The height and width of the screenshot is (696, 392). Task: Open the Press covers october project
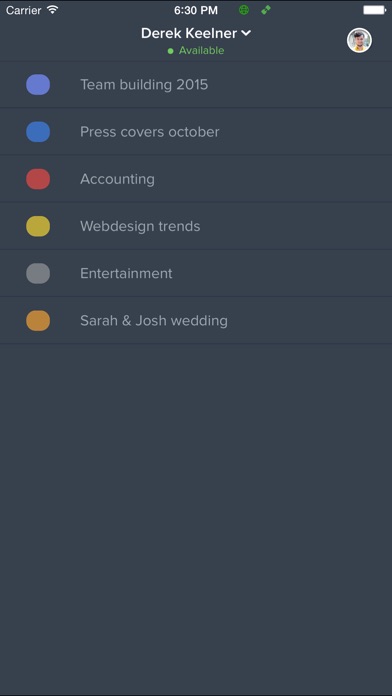(196, 132)
